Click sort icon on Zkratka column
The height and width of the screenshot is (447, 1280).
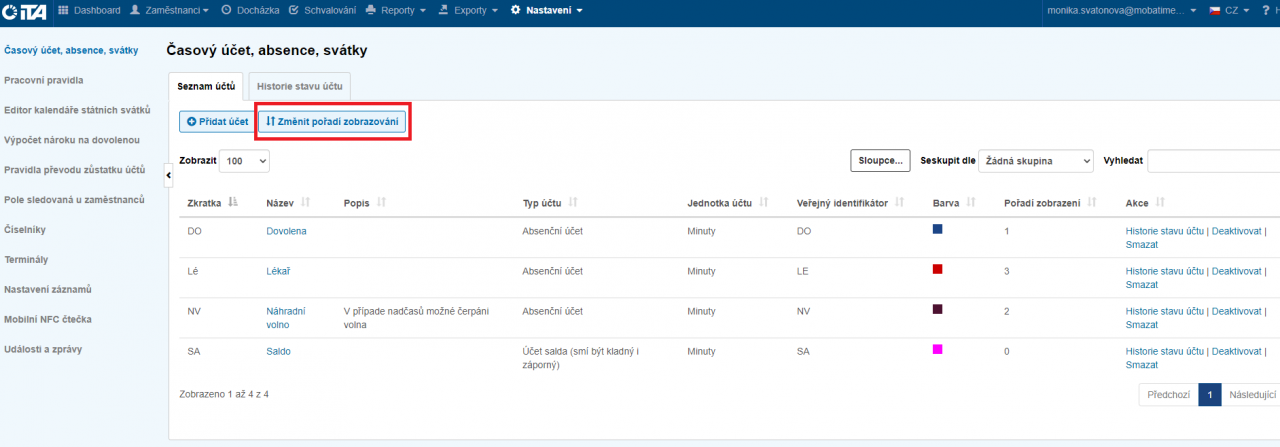click(x=233, y=202)
